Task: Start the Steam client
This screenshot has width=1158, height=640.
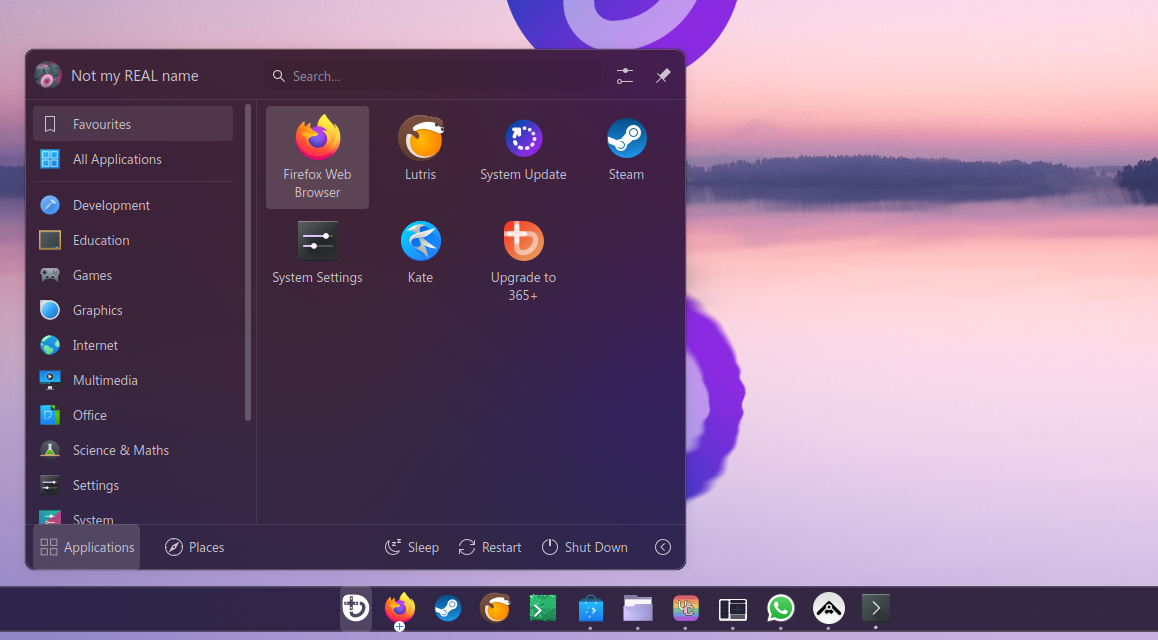Action: tap(626, 148)
